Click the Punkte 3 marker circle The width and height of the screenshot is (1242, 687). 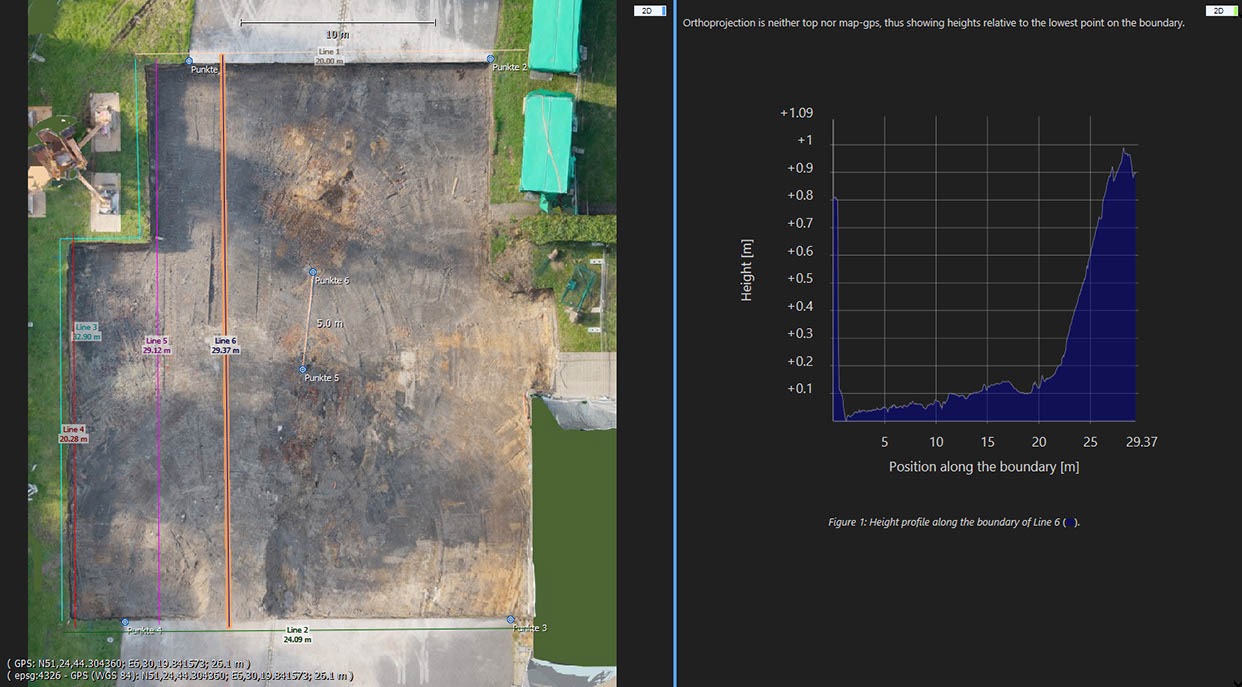pos(511,620)
